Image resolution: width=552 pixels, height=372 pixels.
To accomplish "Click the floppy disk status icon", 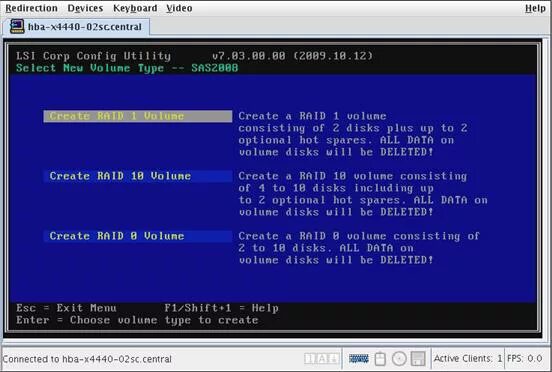I will (x=418, y=359).
